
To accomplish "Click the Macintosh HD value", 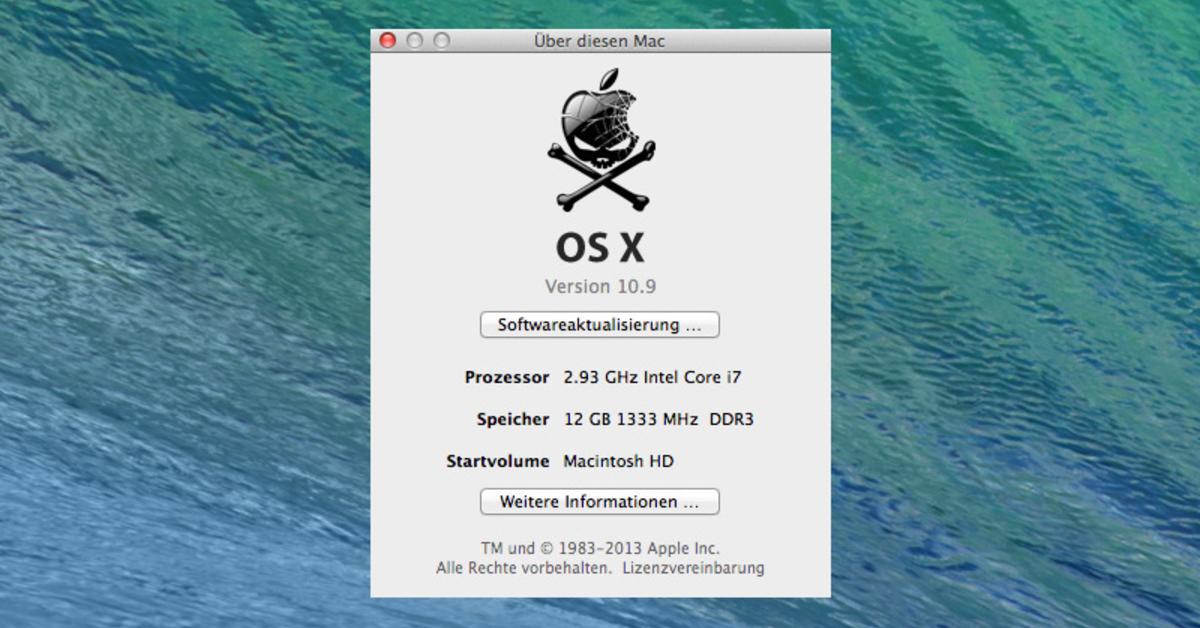I will (x=619, y=461).
